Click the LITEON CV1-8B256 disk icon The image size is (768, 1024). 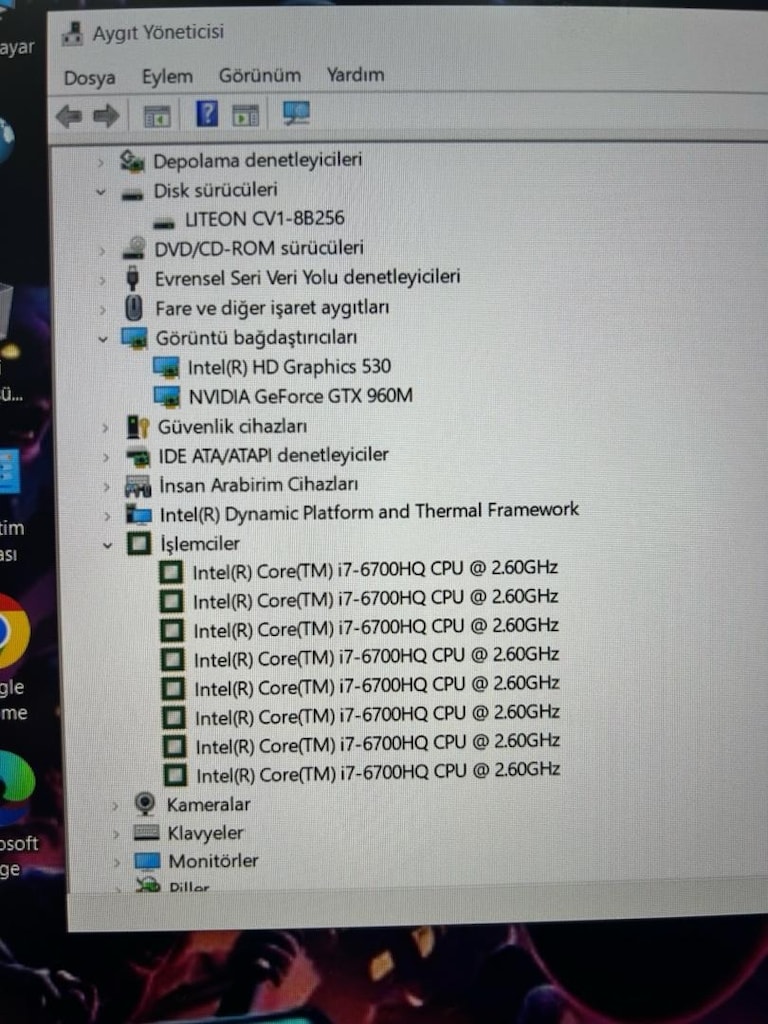coord(164,223)
